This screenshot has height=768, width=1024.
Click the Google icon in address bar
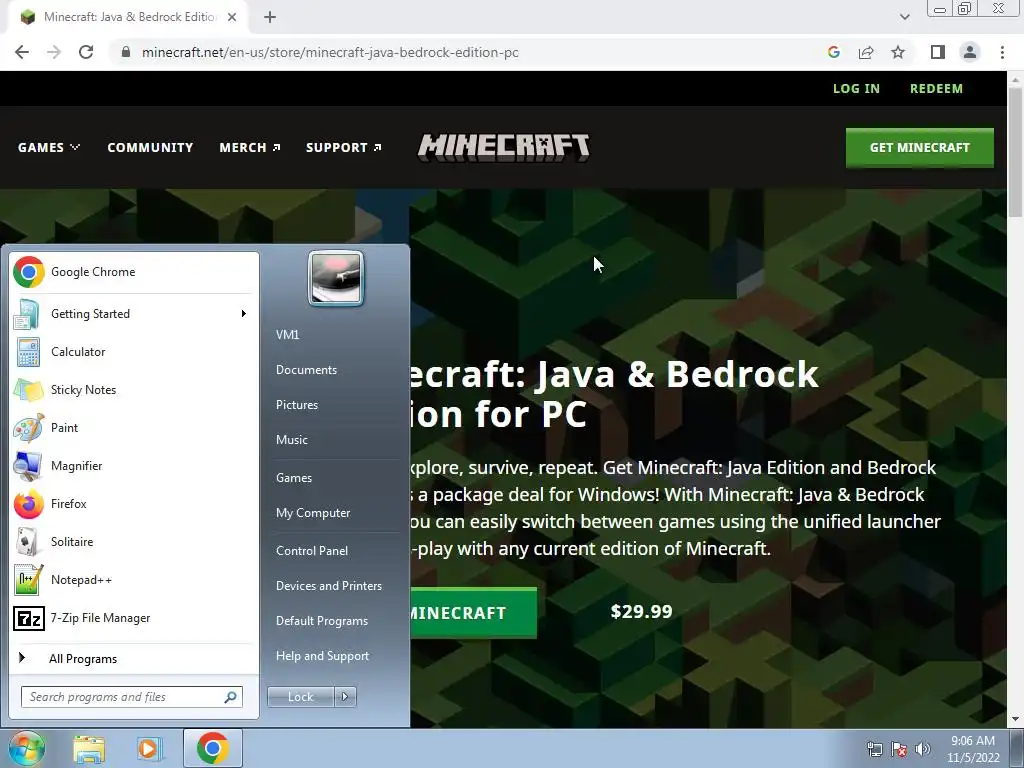click(x=834, y=52)
